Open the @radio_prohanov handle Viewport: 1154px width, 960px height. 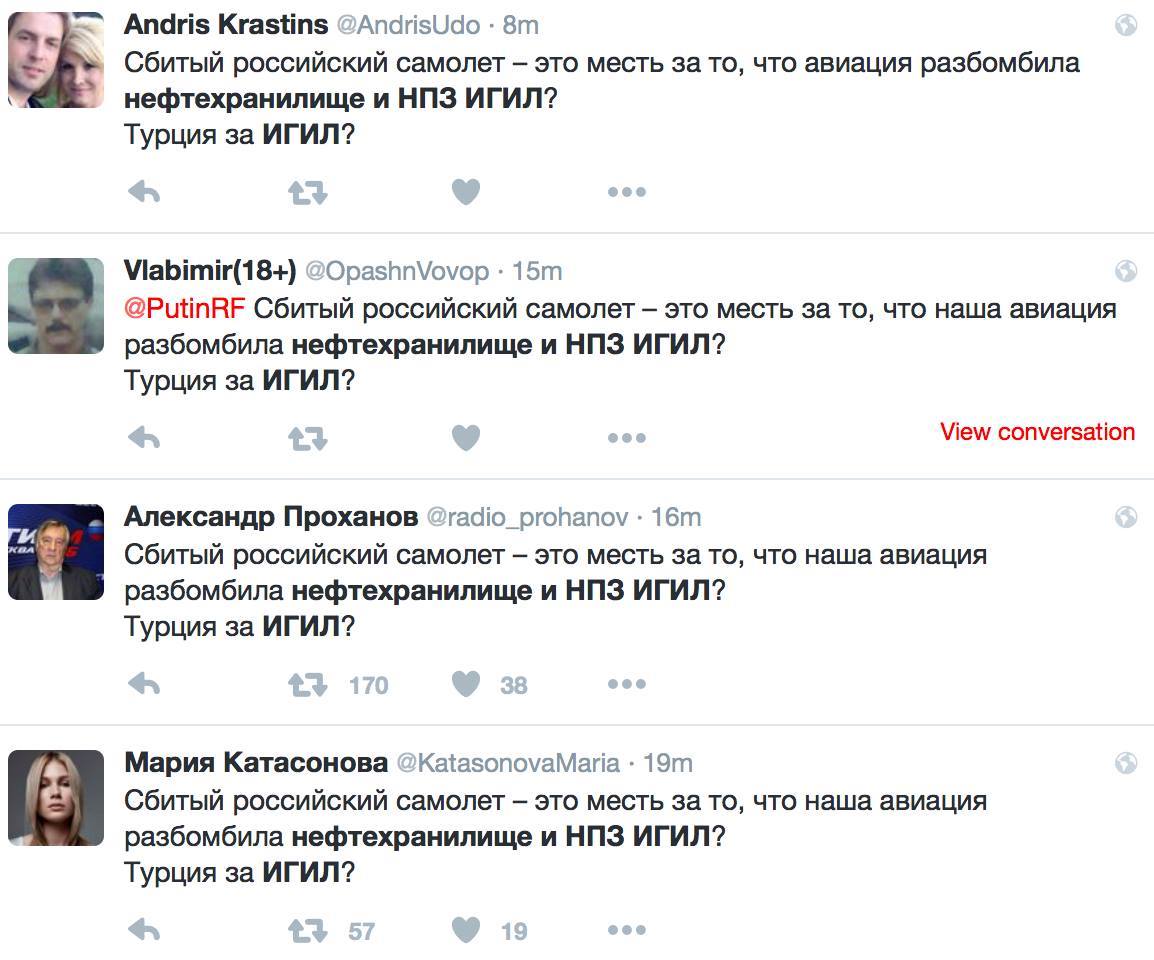(x=527, y=517)
